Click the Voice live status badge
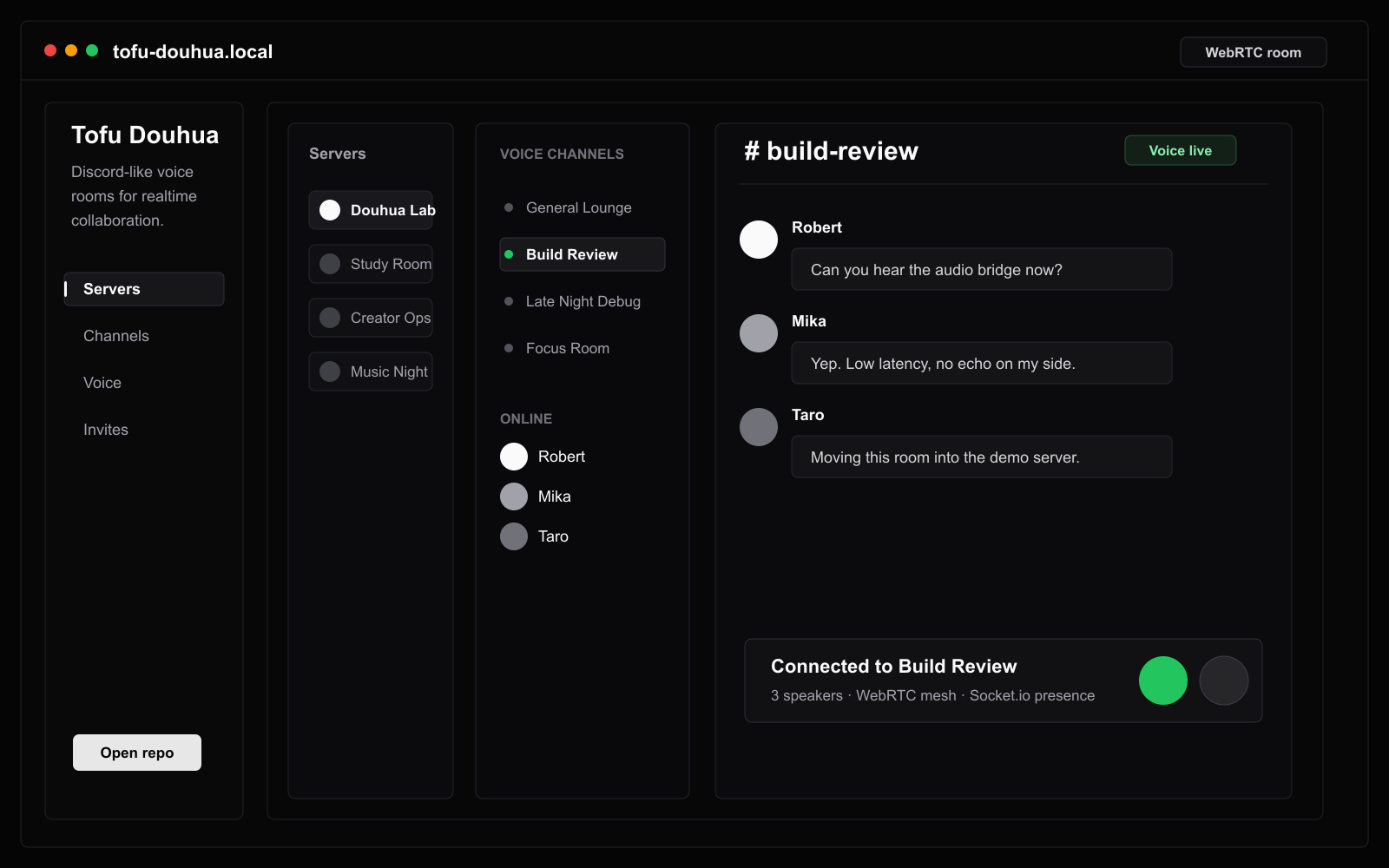The height and width of the screenshot is (868, 1389). 1181,150
